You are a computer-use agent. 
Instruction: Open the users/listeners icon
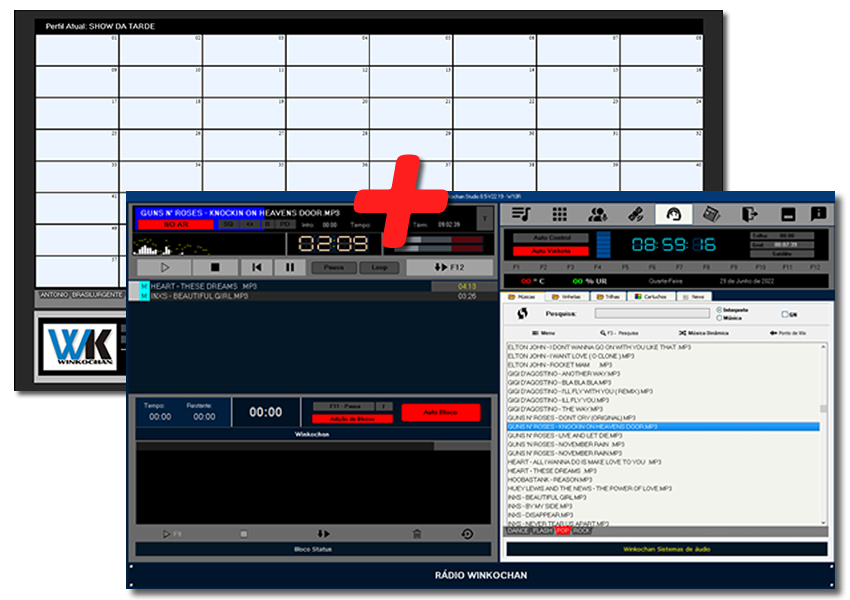point(597,215)
